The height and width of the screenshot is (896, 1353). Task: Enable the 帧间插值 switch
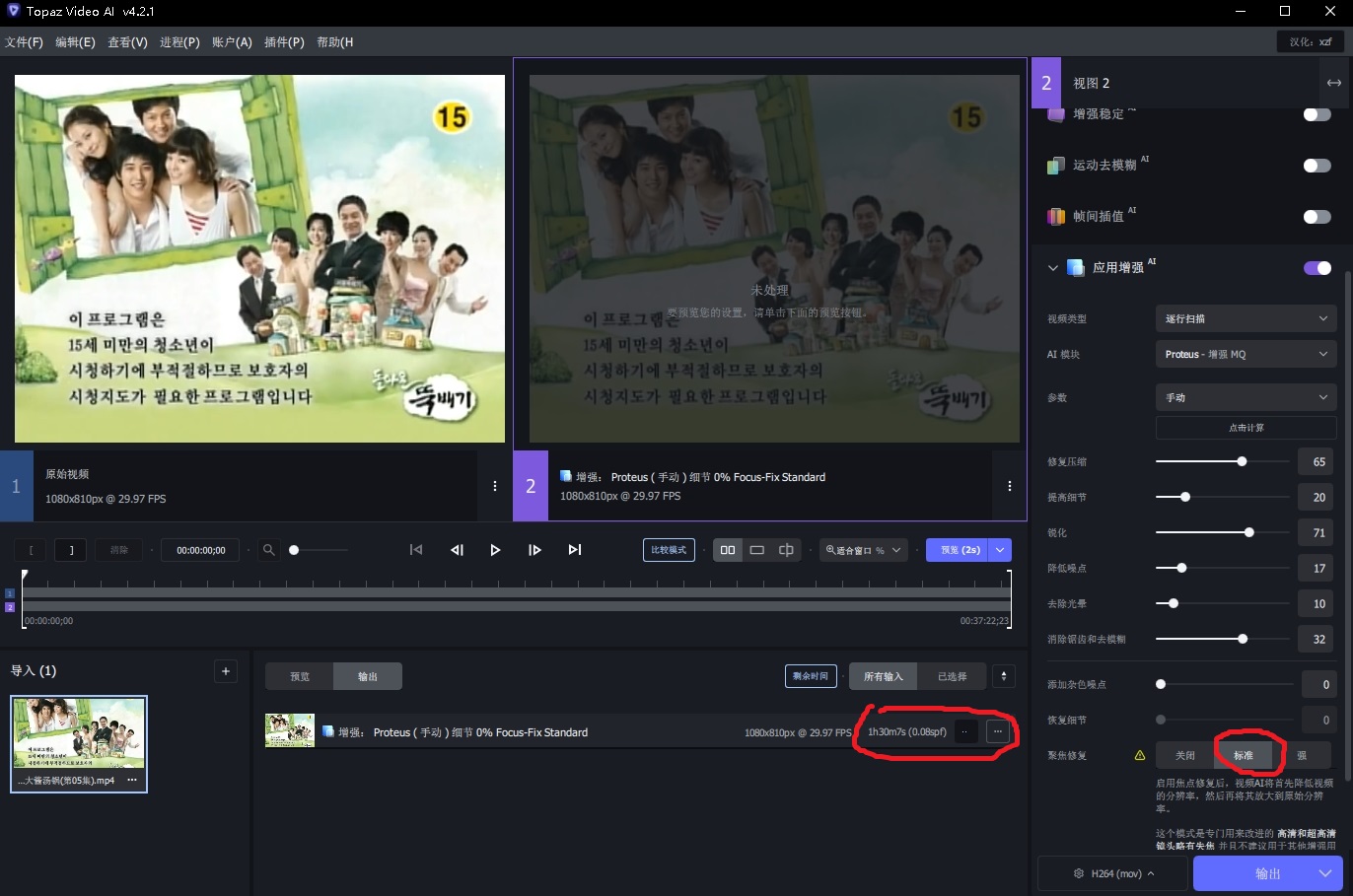[1317, 217]
